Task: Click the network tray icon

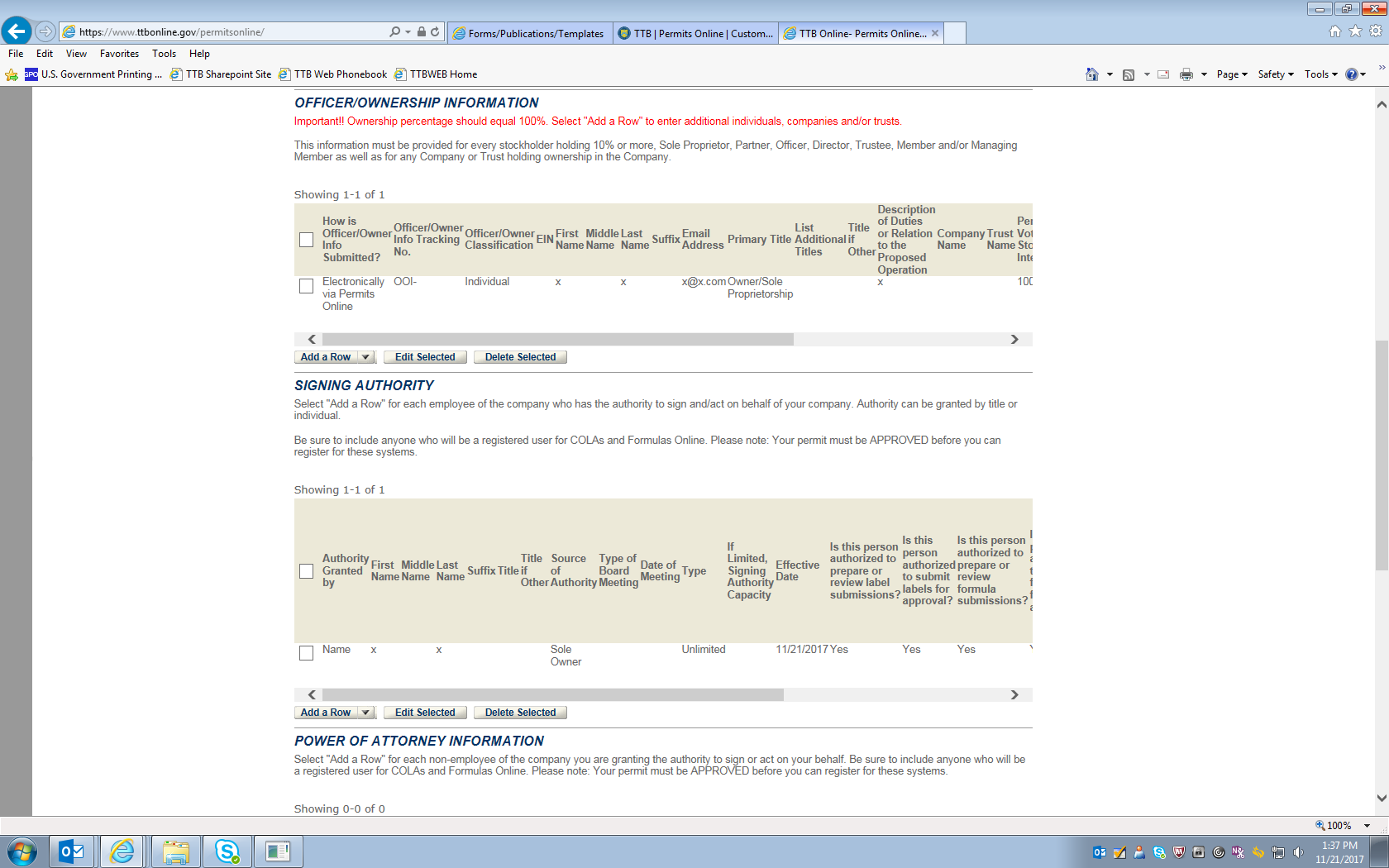Action: [x=1278, y=852]
